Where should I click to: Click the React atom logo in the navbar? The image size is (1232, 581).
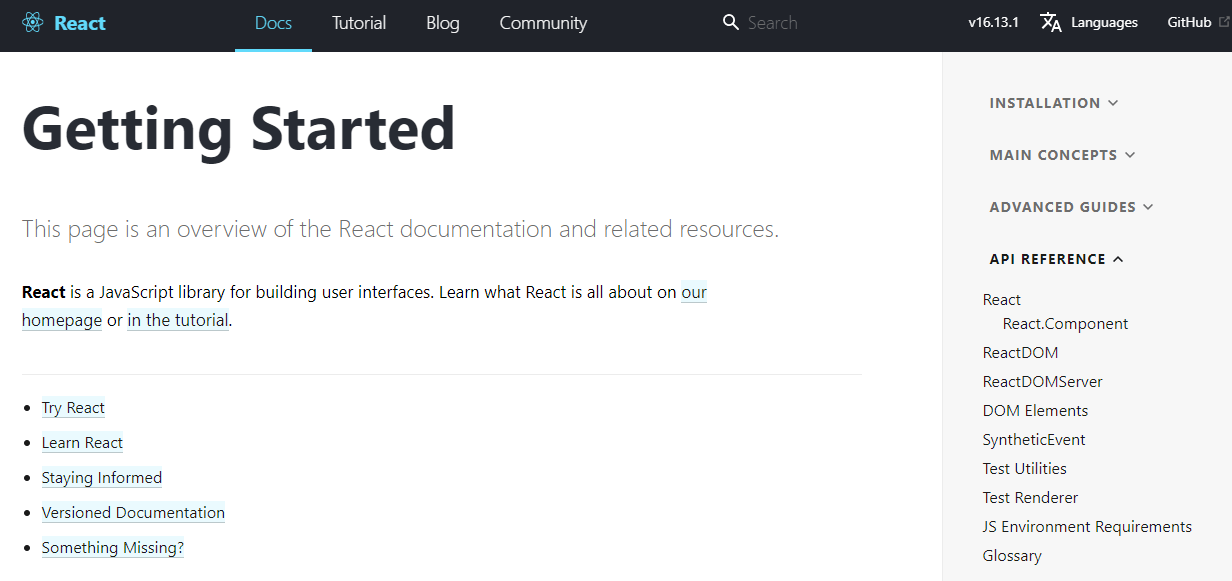pyautogui.click(x=33, y=22)
